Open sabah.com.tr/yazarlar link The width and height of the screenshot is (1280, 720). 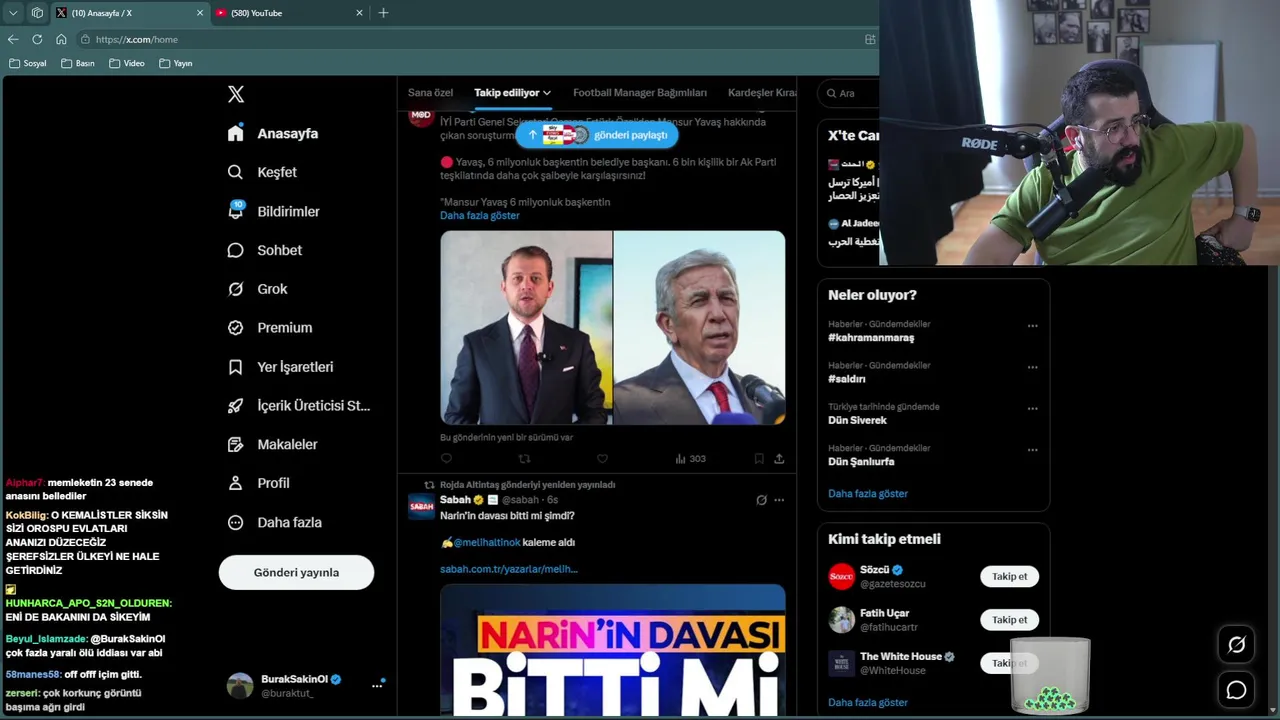[509, 569]
